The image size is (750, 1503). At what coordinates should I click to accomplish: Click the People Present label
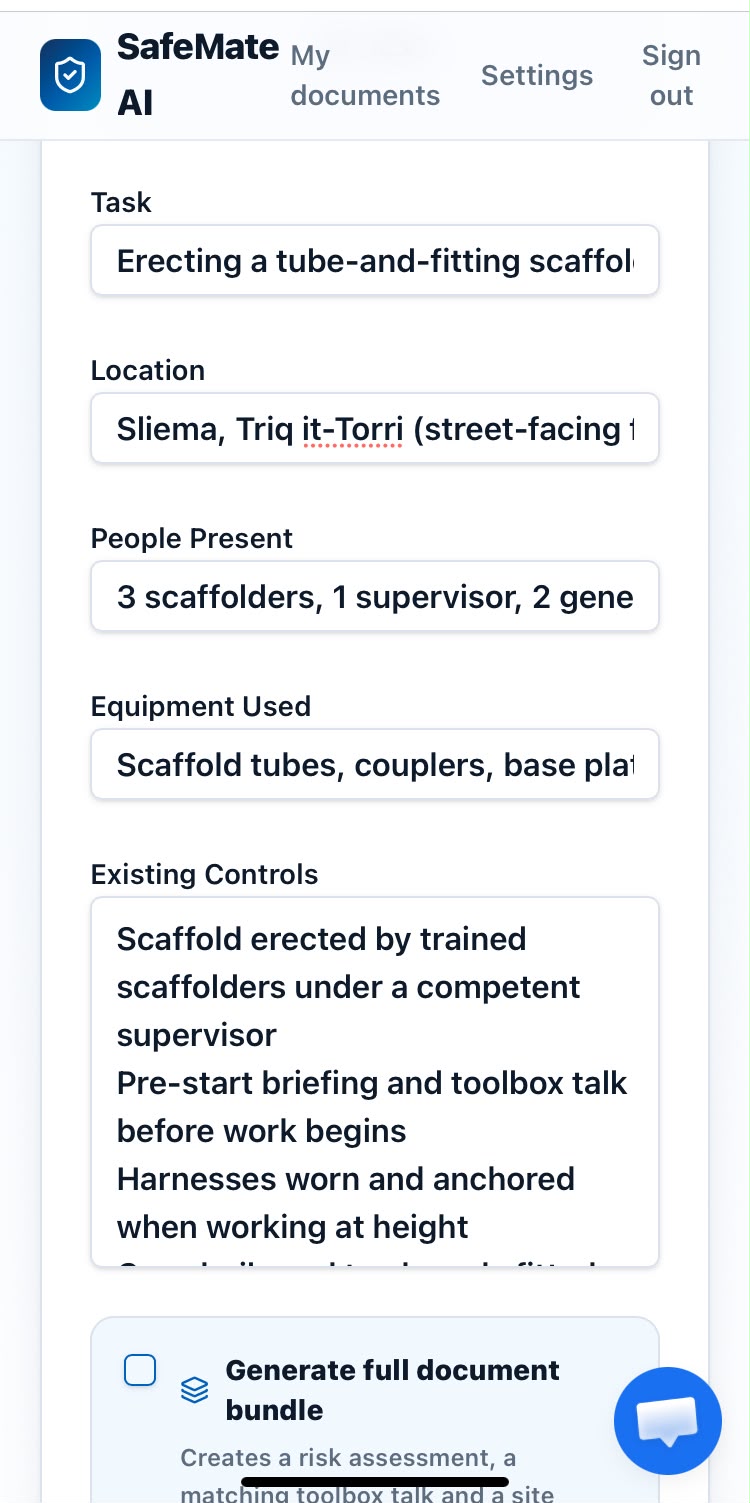(192, 538)
